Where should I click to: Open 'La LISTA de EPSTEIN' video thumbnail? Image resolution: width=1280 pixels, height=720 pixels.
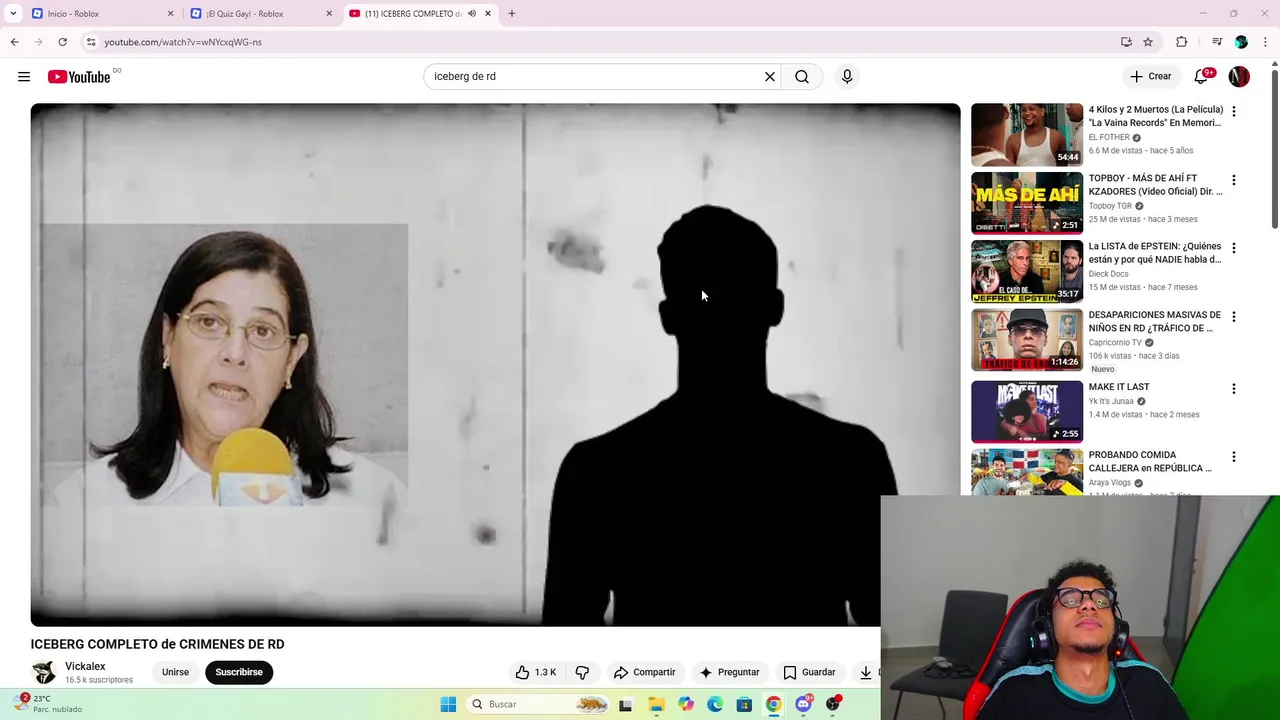1026,271
